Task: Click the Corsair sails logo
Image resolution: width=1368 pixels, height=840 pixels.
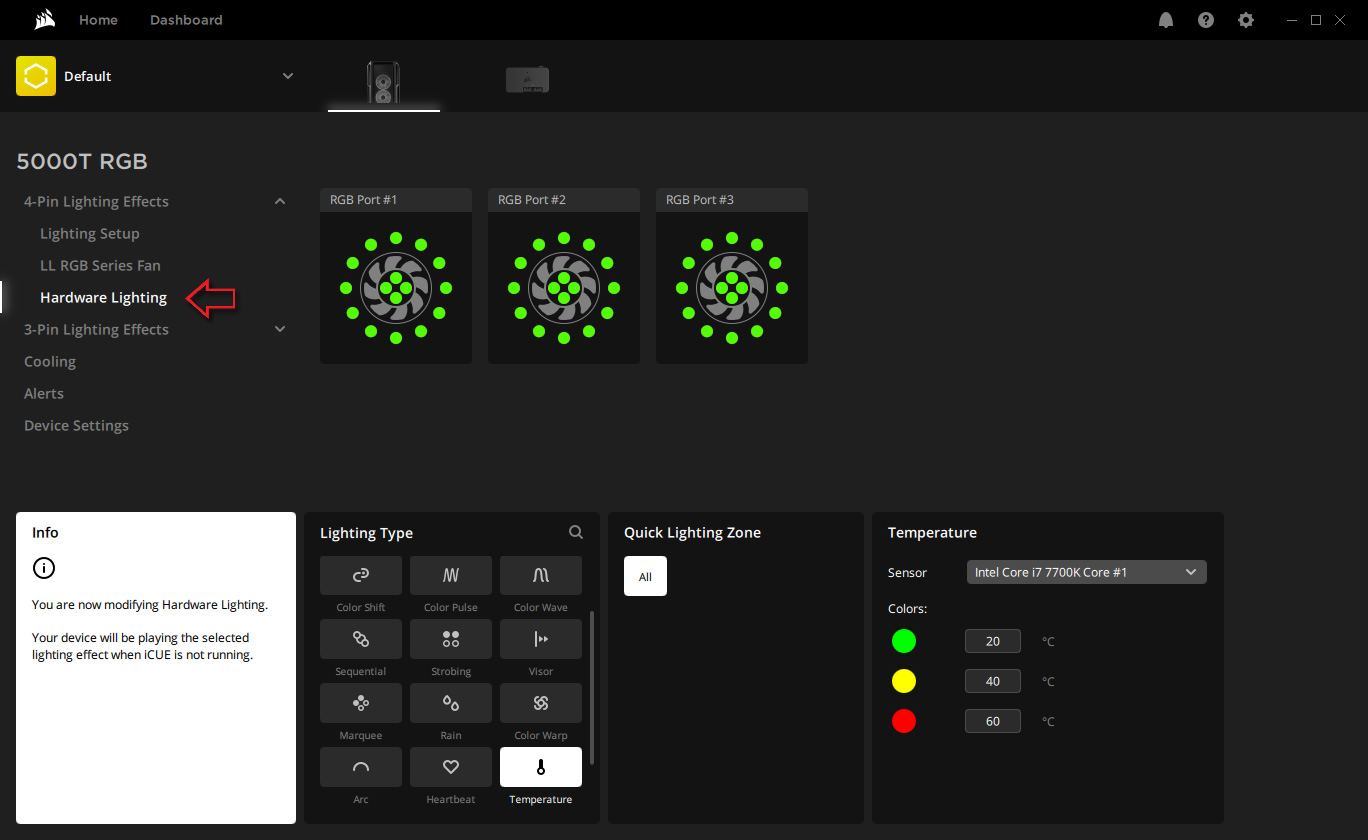Action: click(x=44, y=20)
